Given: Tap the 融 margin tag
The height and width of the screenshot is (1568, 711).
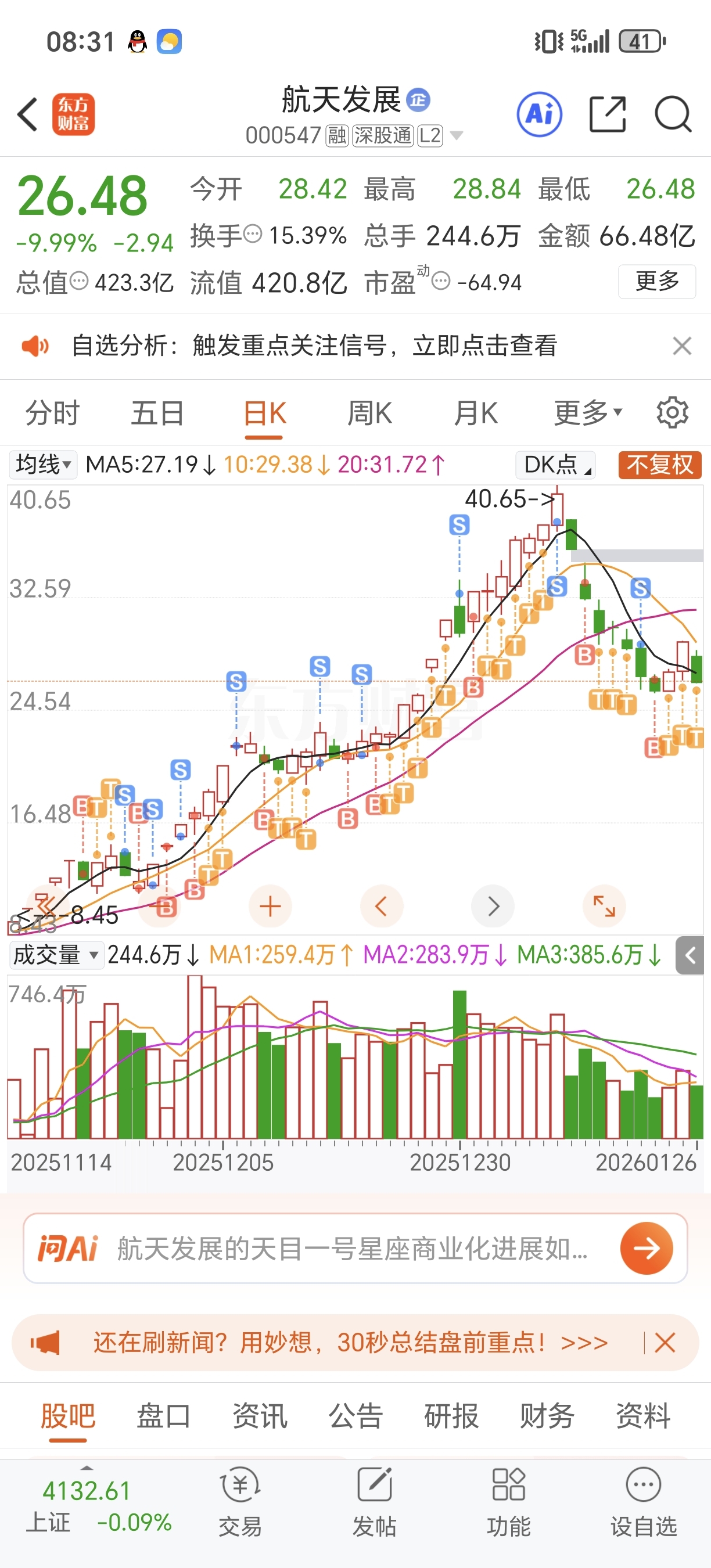Looking at the screenshot, I should pyautogui.click(x=337, y=135).
